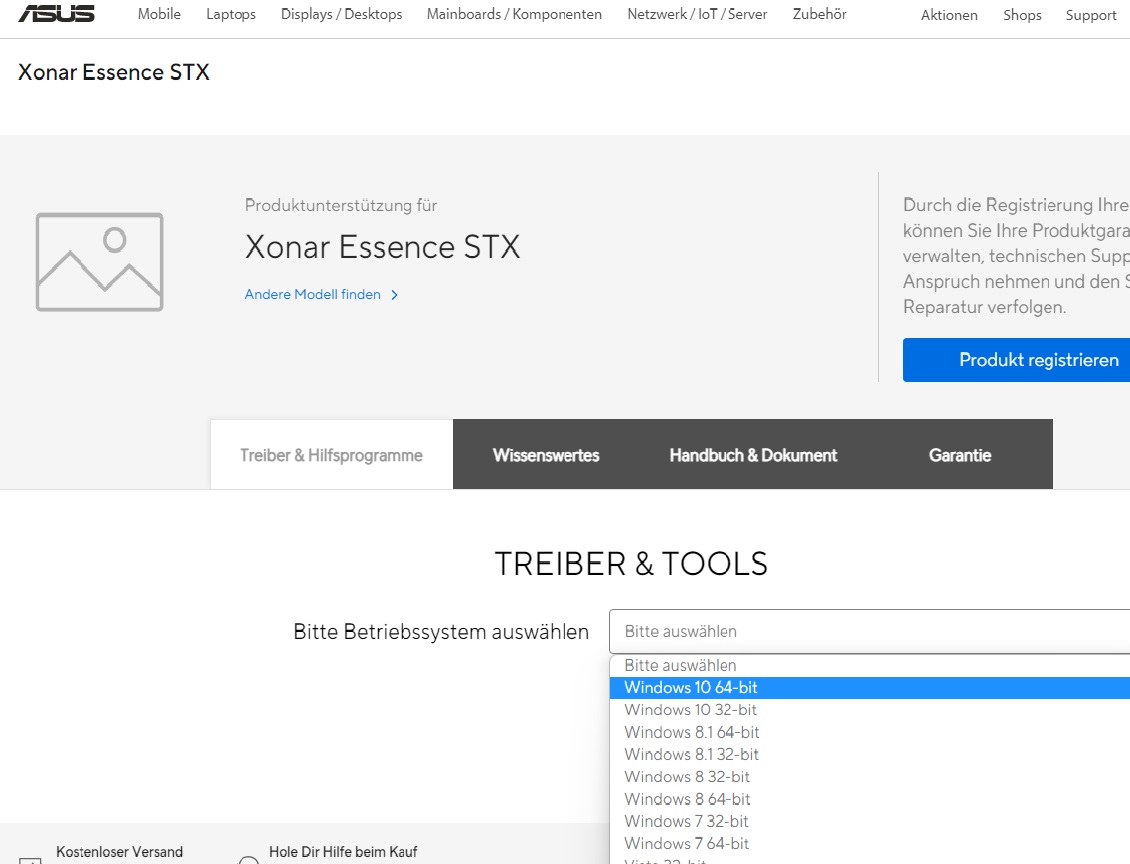The image size is (1130, 864).
Task: Open the Zubehör menu
Action: [819, 14]
